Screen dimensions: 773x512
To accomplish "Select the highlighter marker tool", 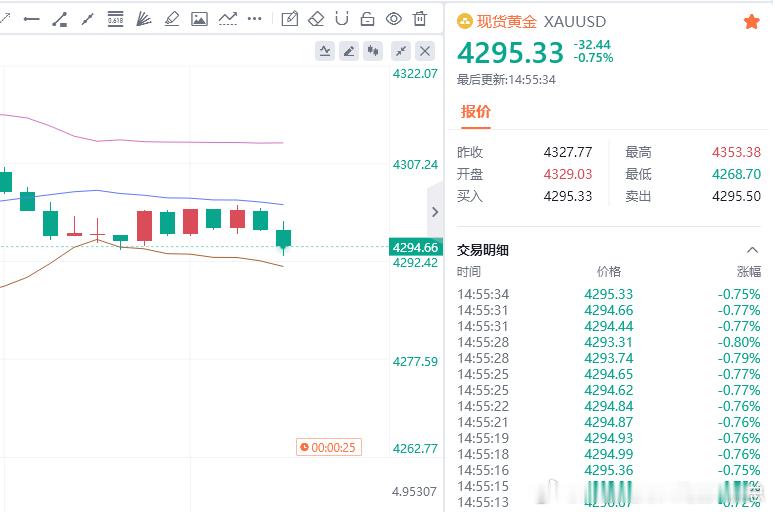I will point(171,19).
